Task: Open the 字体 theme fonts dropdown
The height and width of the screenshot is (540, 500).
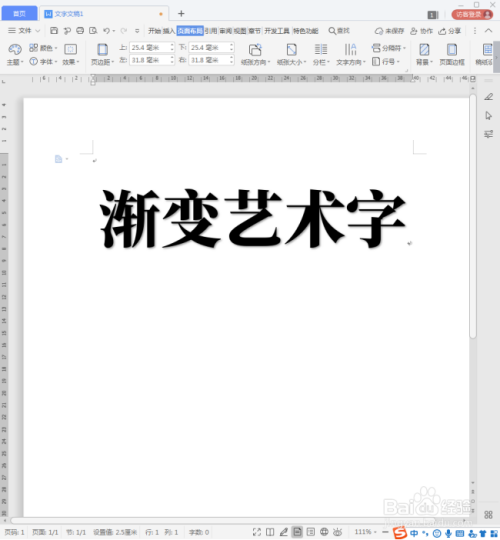Action: (x=43, y=62)
